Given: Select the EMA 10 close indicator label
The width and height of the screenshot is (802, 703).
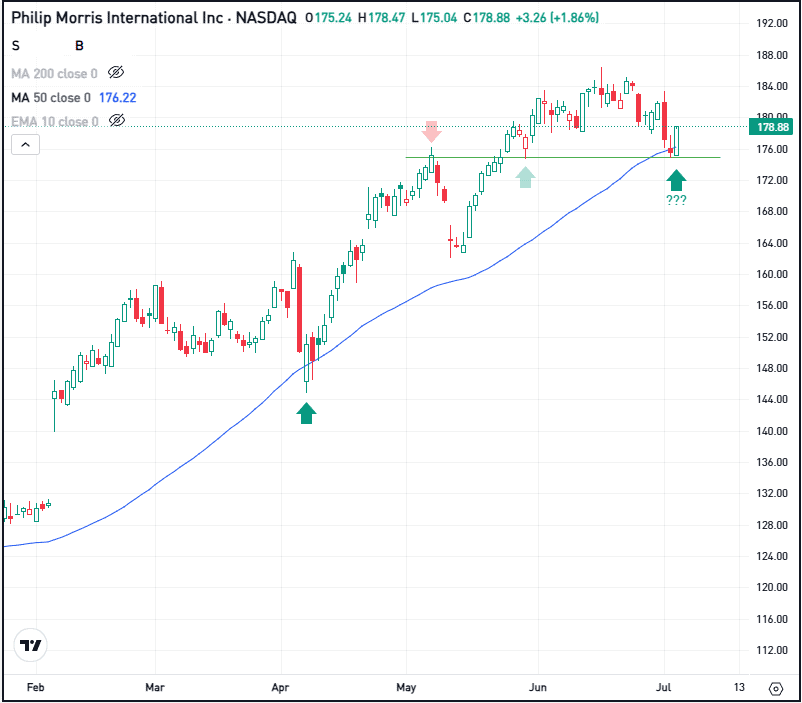Looking at the screenshot, I should point(55,121).
